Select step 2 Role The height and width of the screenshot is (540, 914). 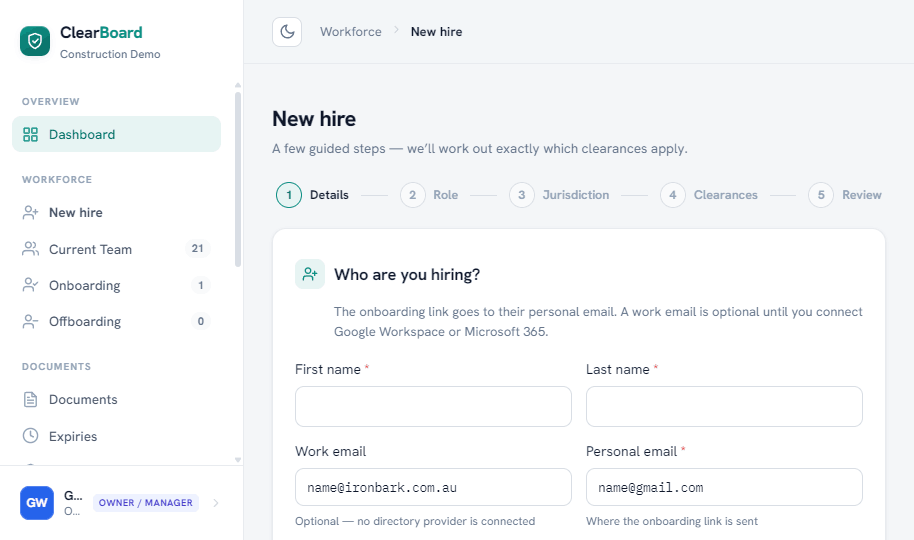pos(429,195)
